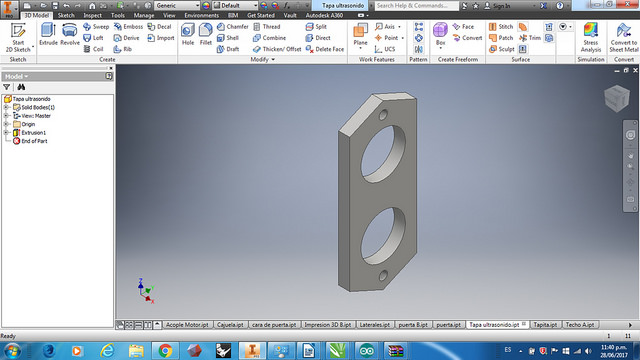
Task: Switch to Acople Motor.ipt document tab
Action: click(187, 325)
